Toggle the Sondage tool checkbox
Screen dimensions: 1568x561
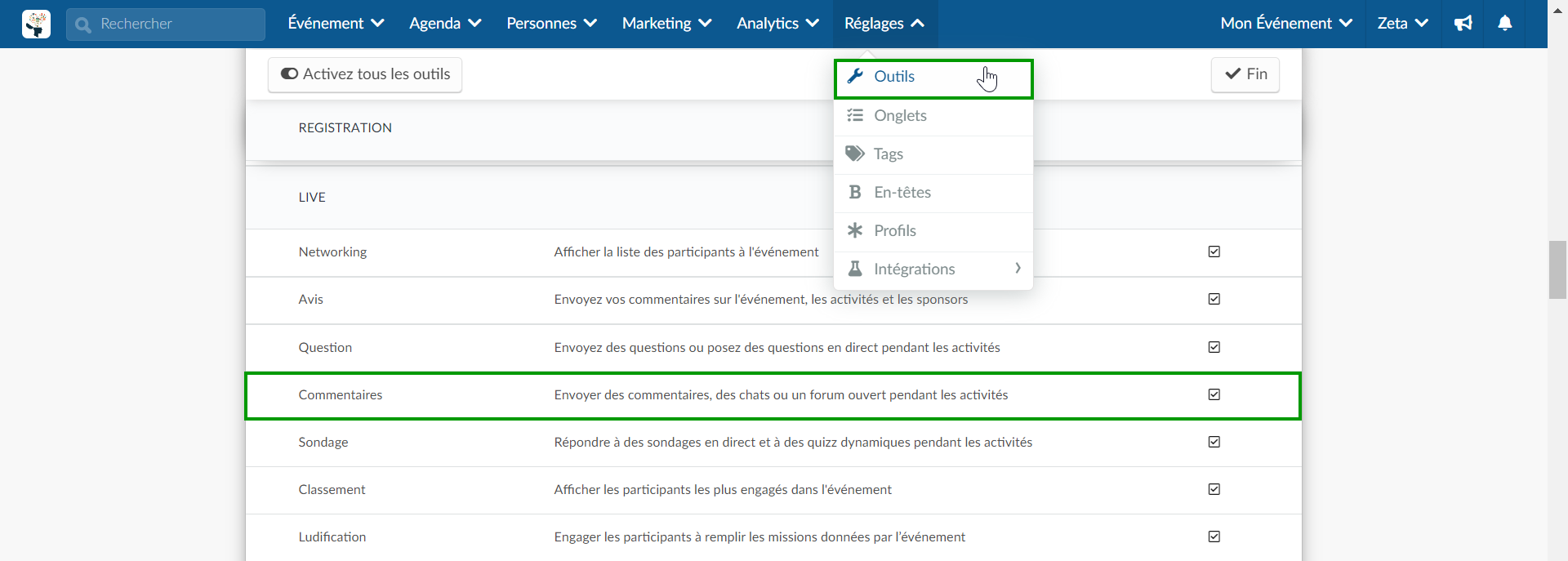click(x=1214, y=442)
